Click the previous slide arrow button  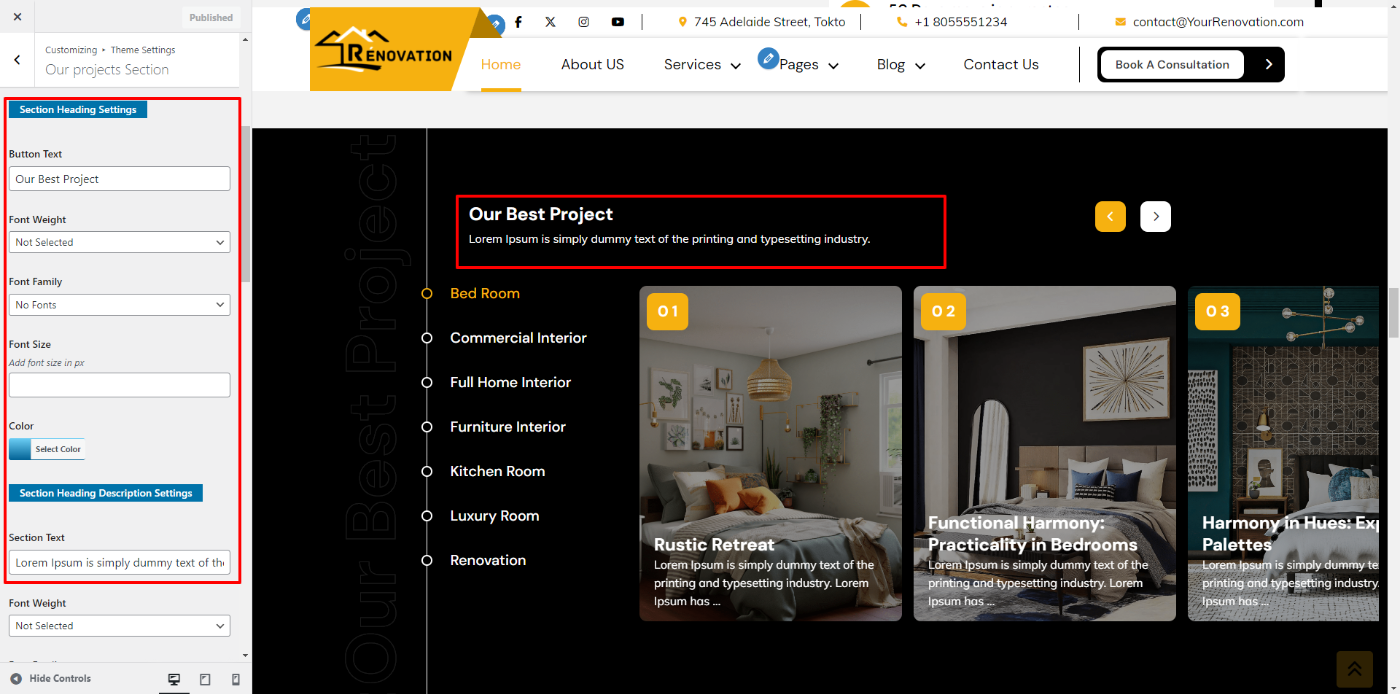click(x=1110, y=217)
